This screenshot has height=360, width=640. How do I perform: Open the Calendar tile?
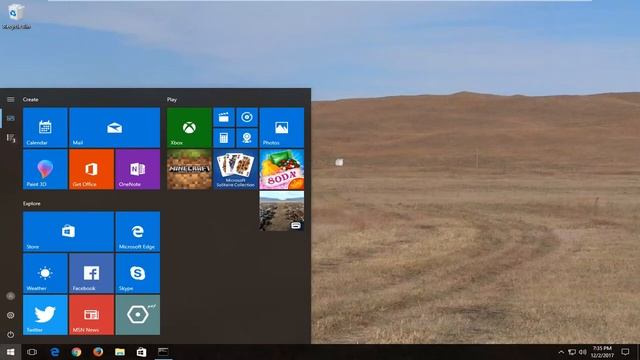tap(45, 127)
